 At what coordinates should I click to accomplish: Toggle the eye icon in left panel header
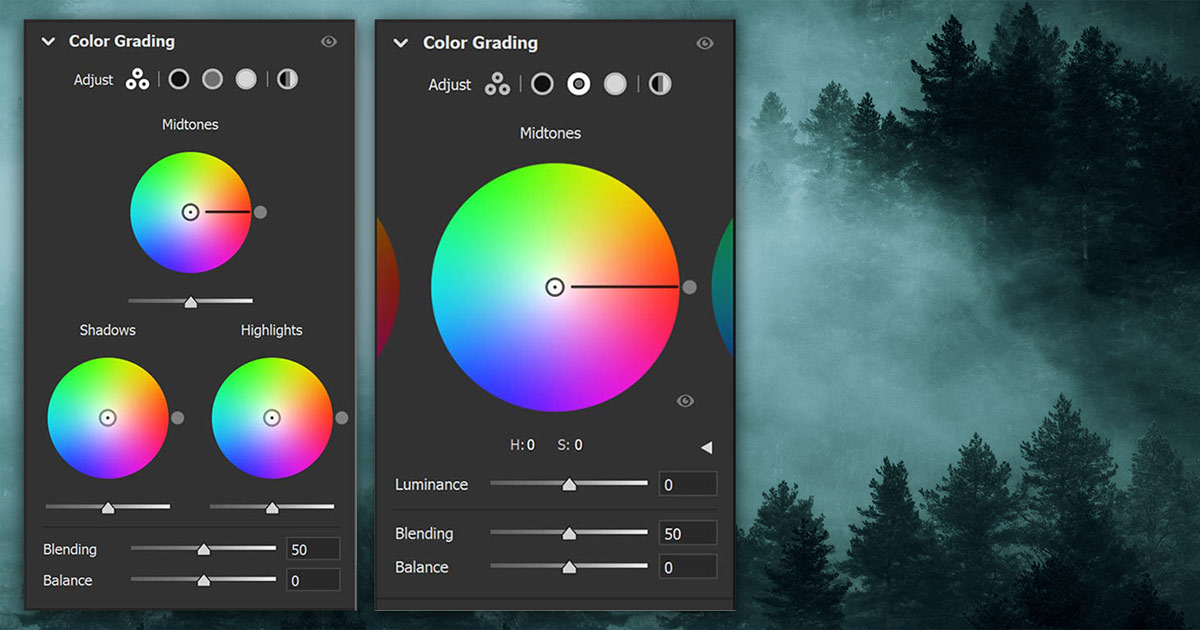tap(329, 42)
